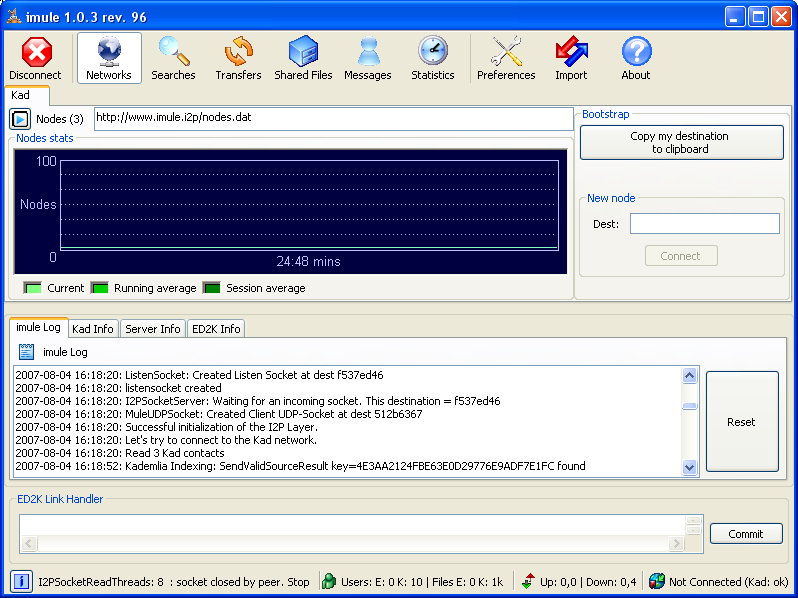Go to the Transfers page
798x598 pixels.
[238, 58]
